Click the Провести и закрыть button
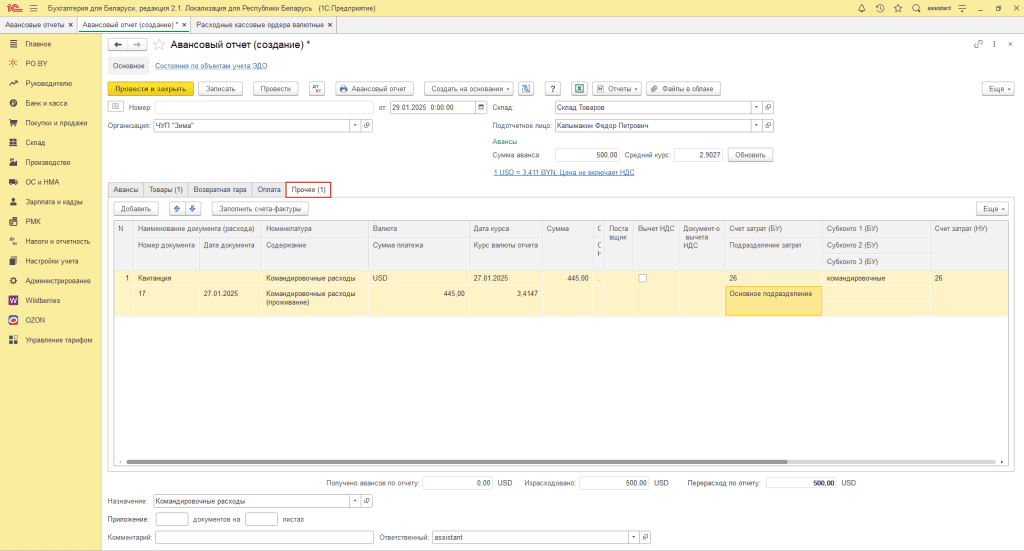1024x551 pixels. pyautogui.click(x=150, y=89)
